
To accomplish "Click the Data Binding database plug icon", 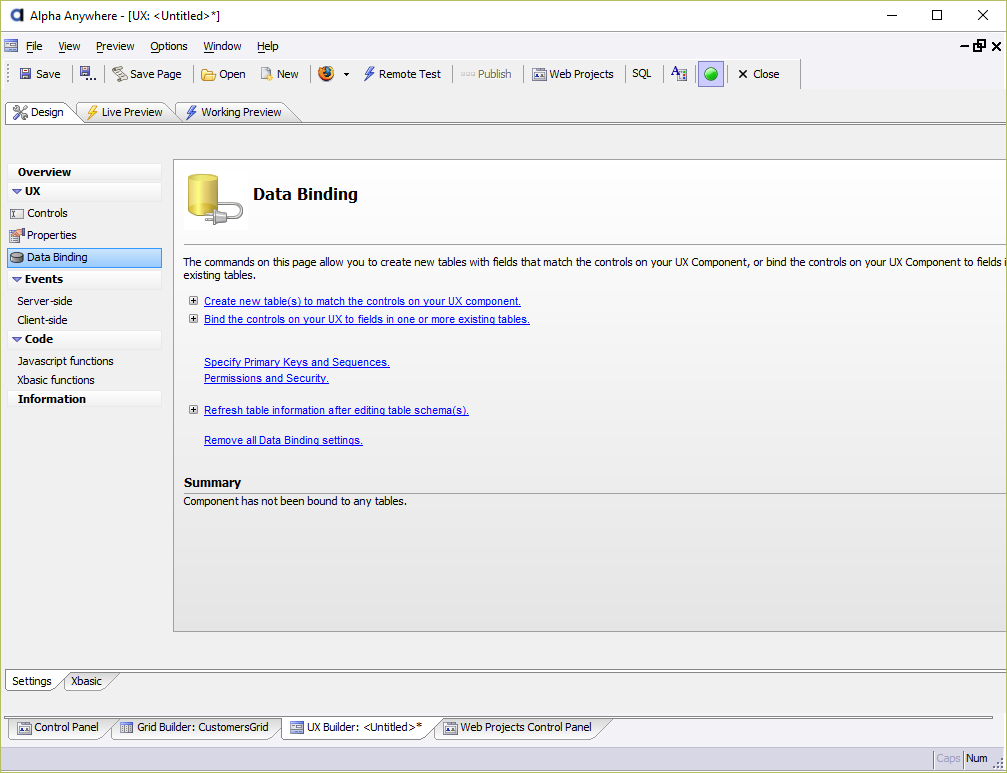I will tap(215, 200).
